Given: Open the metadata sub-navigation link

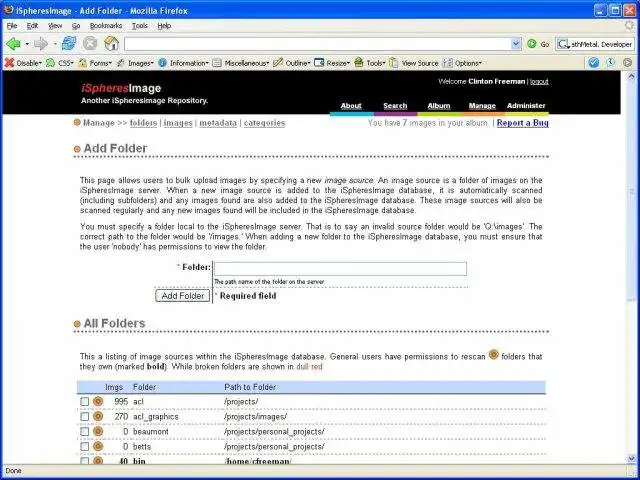Looking at the screenshot, I should point(218,123).
